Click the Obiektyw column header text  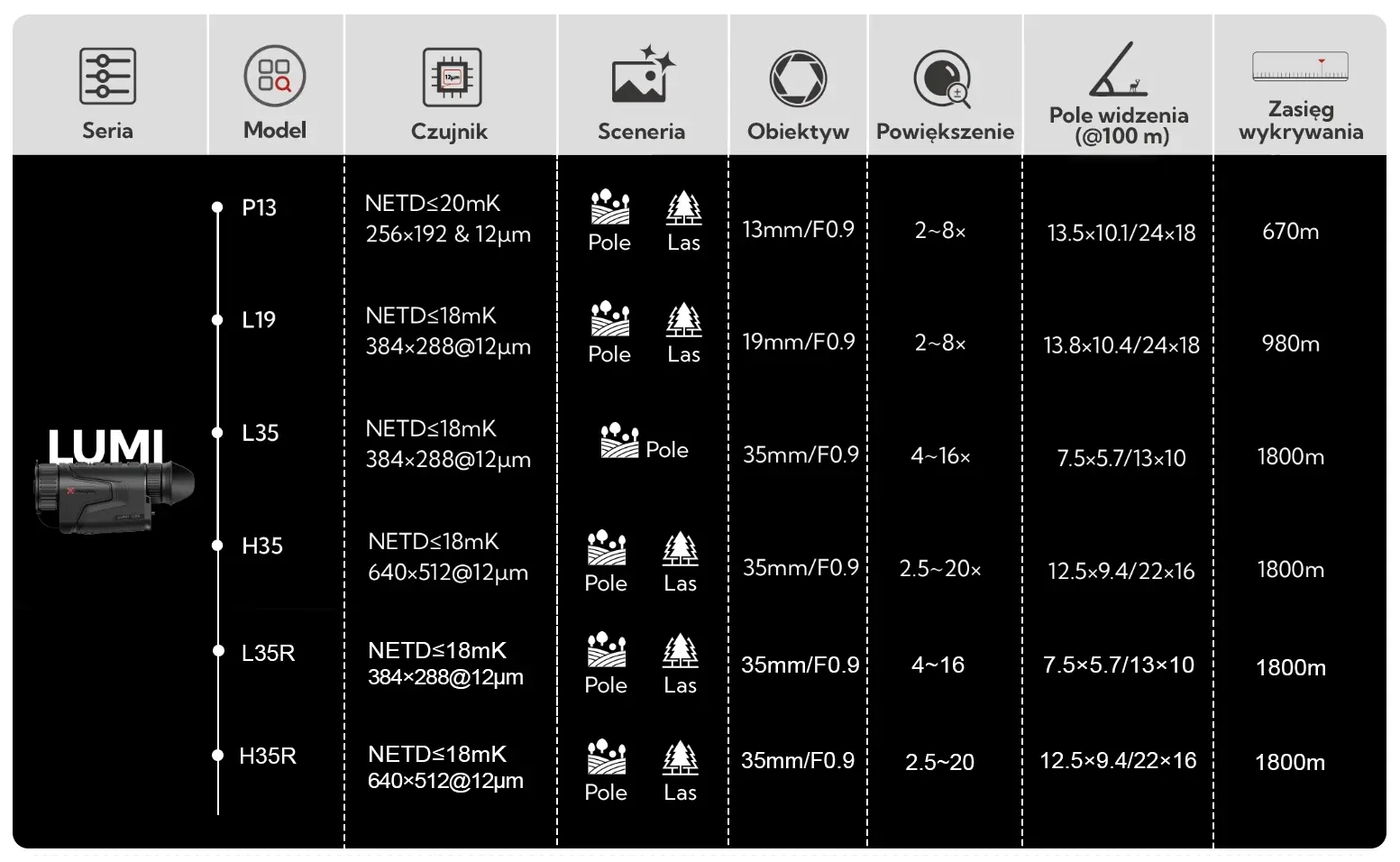798,132
